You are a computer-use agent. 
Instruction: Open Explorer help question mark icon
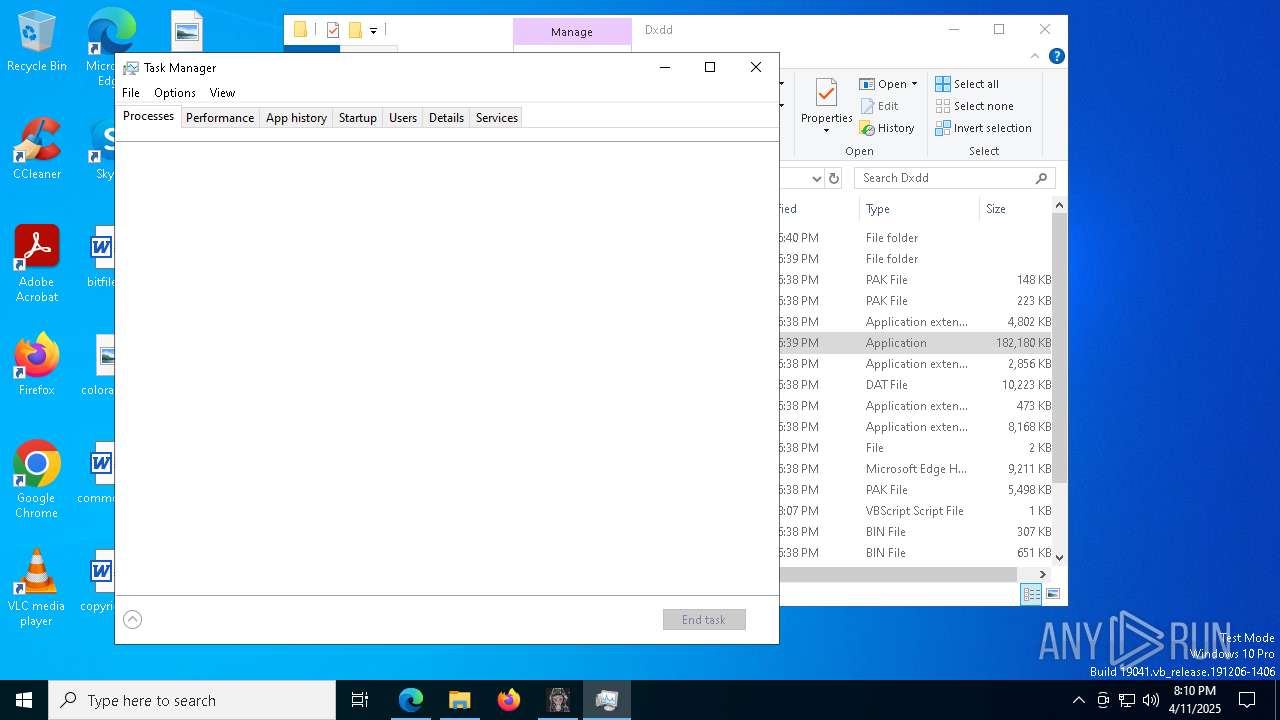click(x=1056, y=56)
